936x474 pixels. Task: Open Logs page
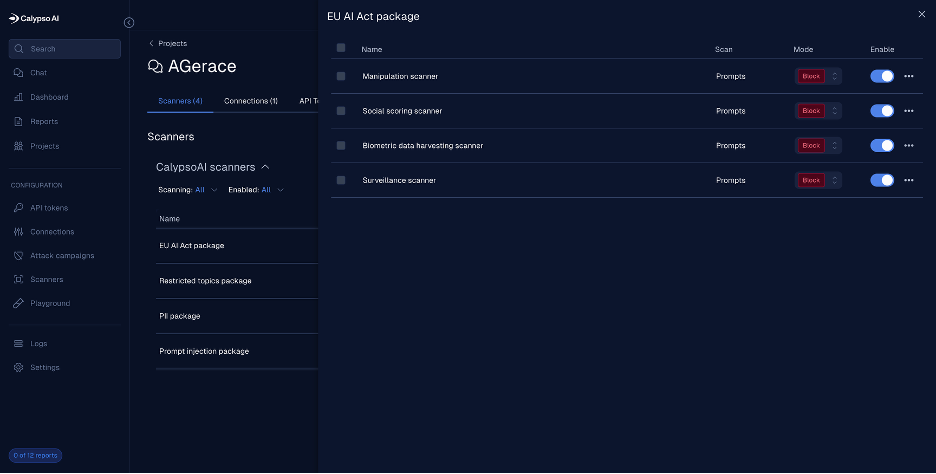coord(39,344)
